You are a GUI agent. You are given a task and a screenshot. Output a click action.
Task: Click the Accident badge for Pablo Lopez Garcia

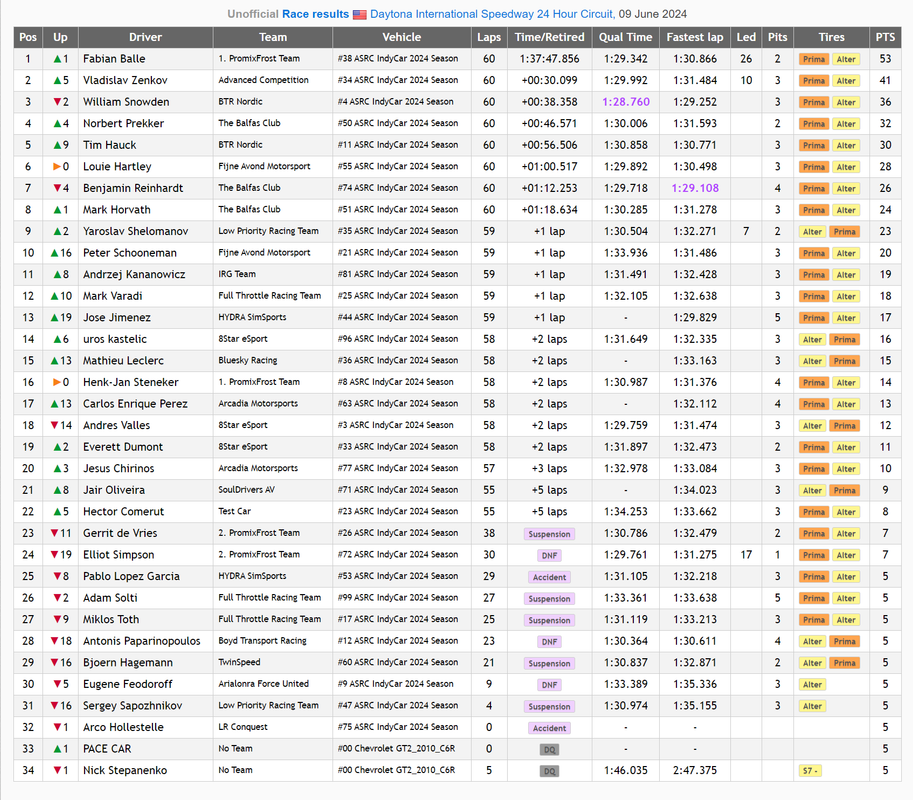tap(549, 577)
